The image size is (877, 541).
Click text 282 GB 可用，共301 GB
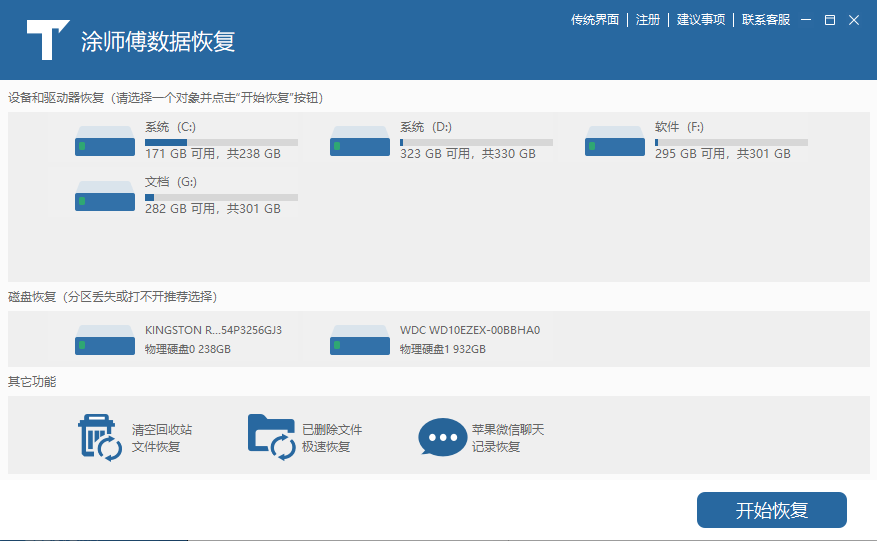tap(213, 209)
